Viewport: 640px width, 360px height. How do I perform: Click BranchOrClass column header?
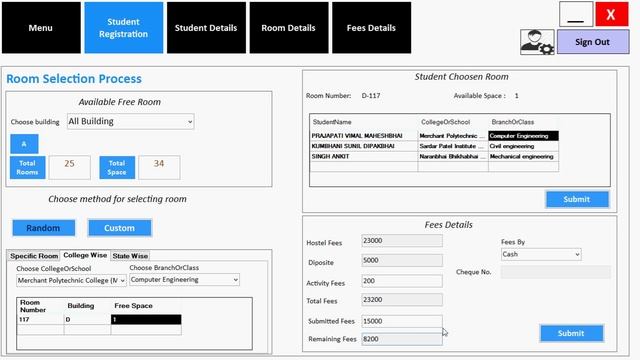[523, 122]
